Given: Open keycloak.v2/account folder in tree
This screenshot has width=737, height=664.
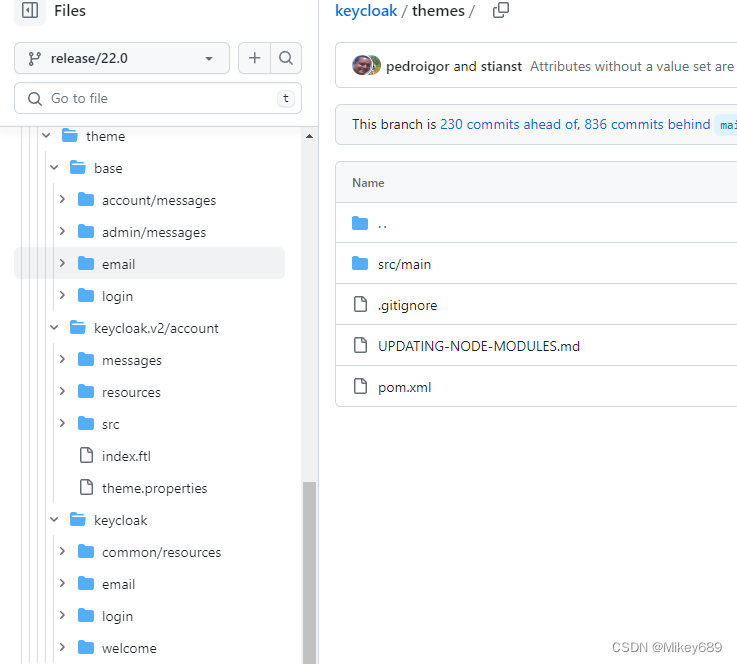Looking at the screenshot, I should coord(156,328).
